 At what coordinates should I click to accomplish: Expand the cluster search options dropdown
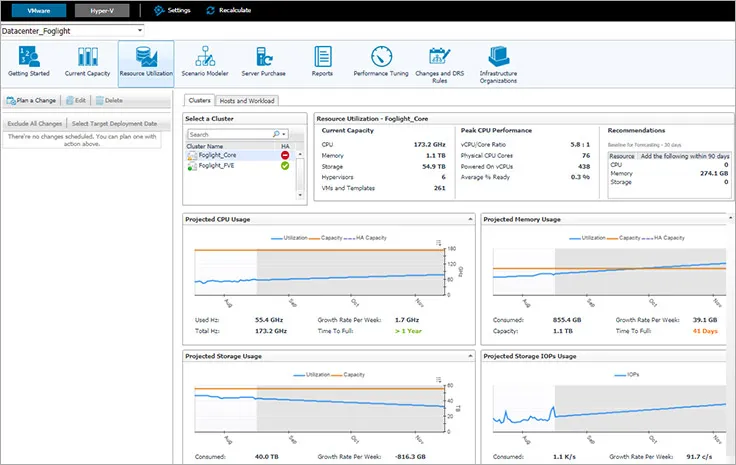click(x=284, y=133)
